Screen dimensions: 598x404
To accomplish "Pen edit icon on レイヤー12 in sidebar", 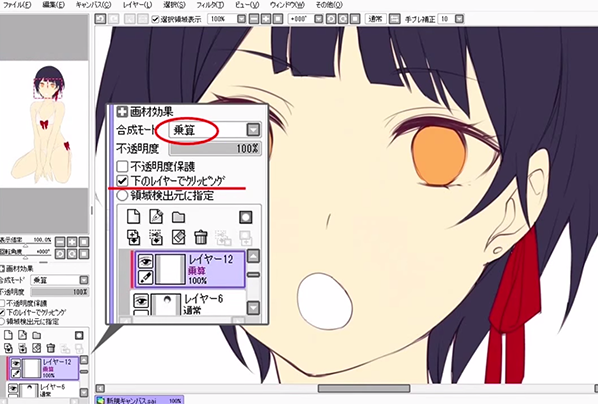I will [16, 373].
